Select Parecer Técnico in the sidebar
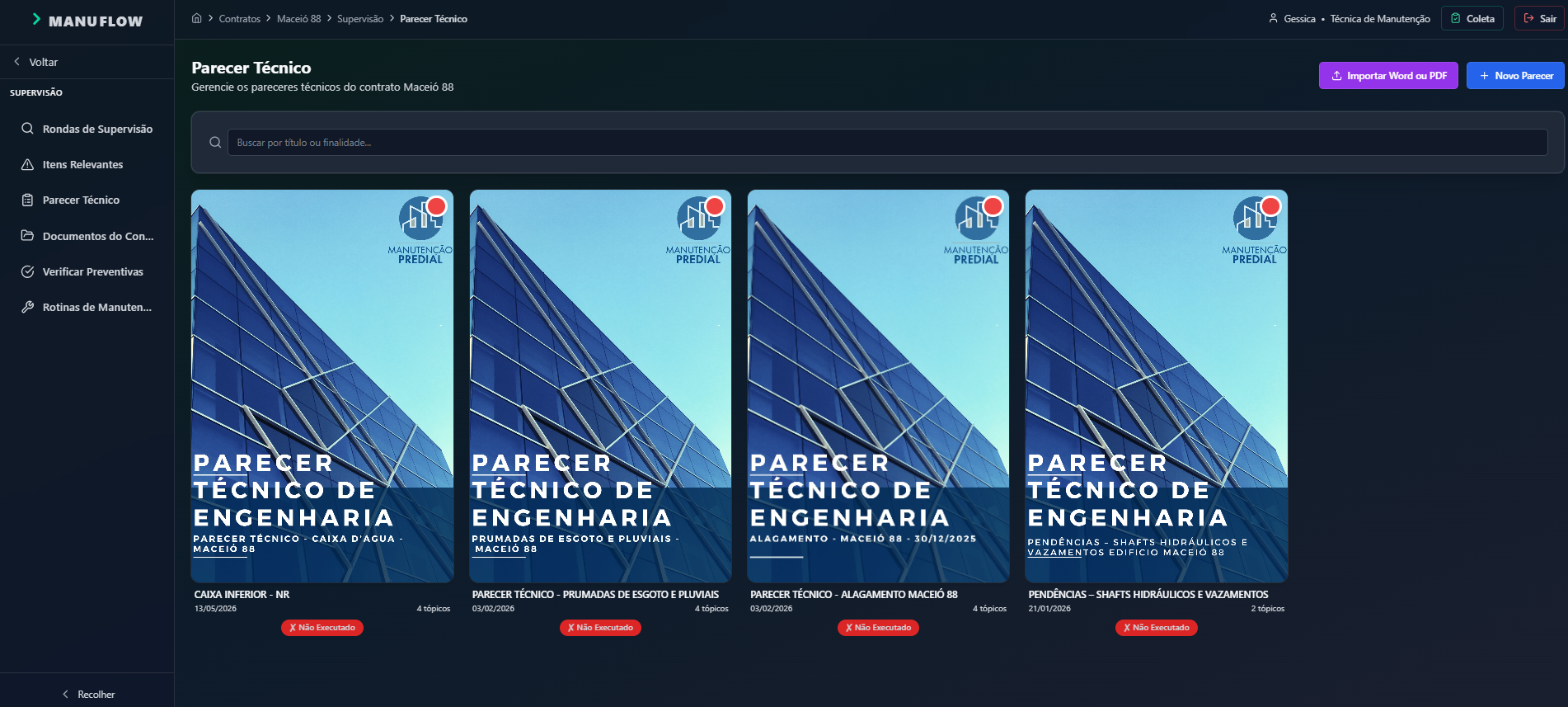This screenshot has height=707, width=1568. 87,200
